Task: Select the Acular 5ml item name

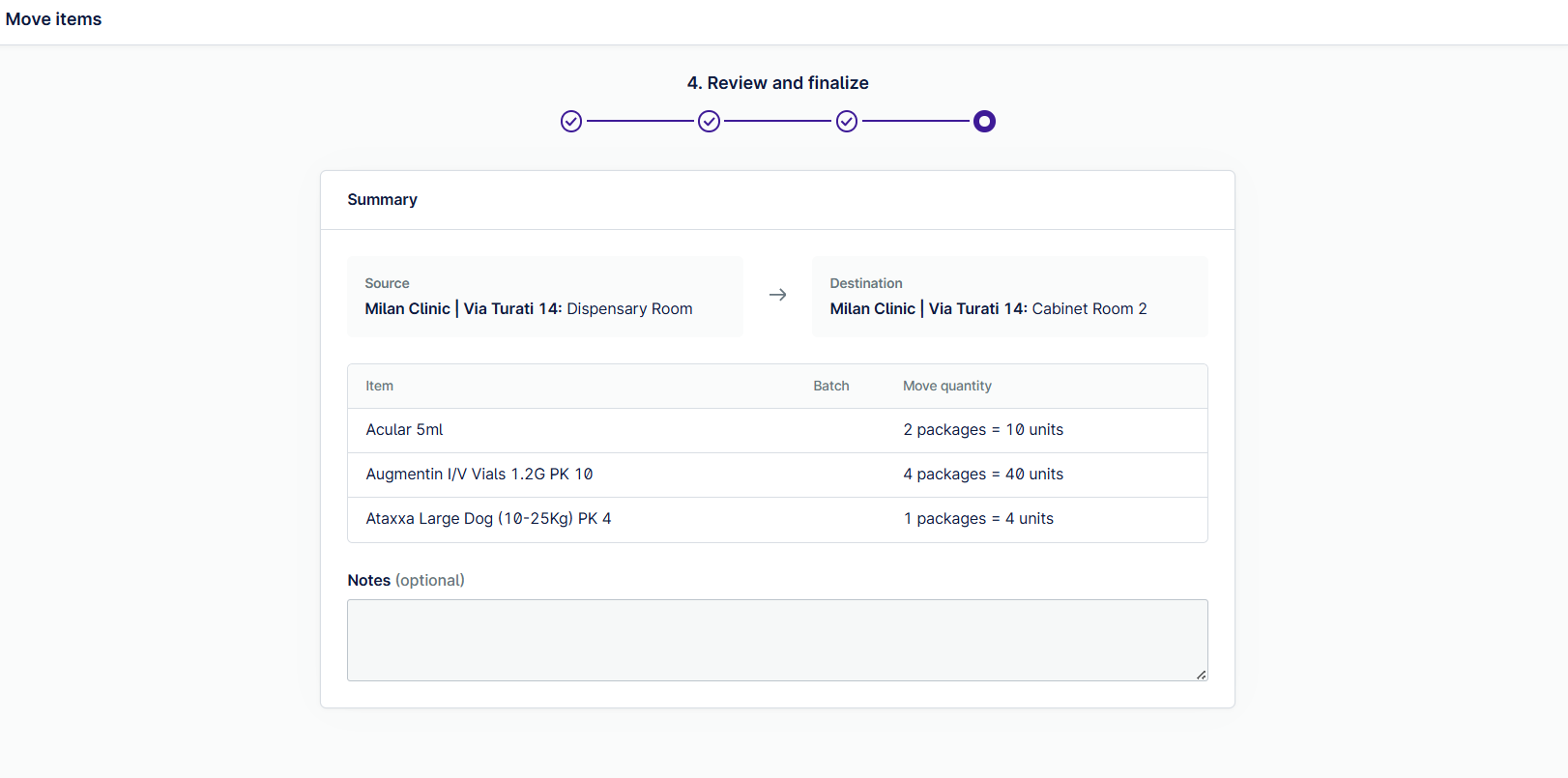Action: tap(404, 430)
